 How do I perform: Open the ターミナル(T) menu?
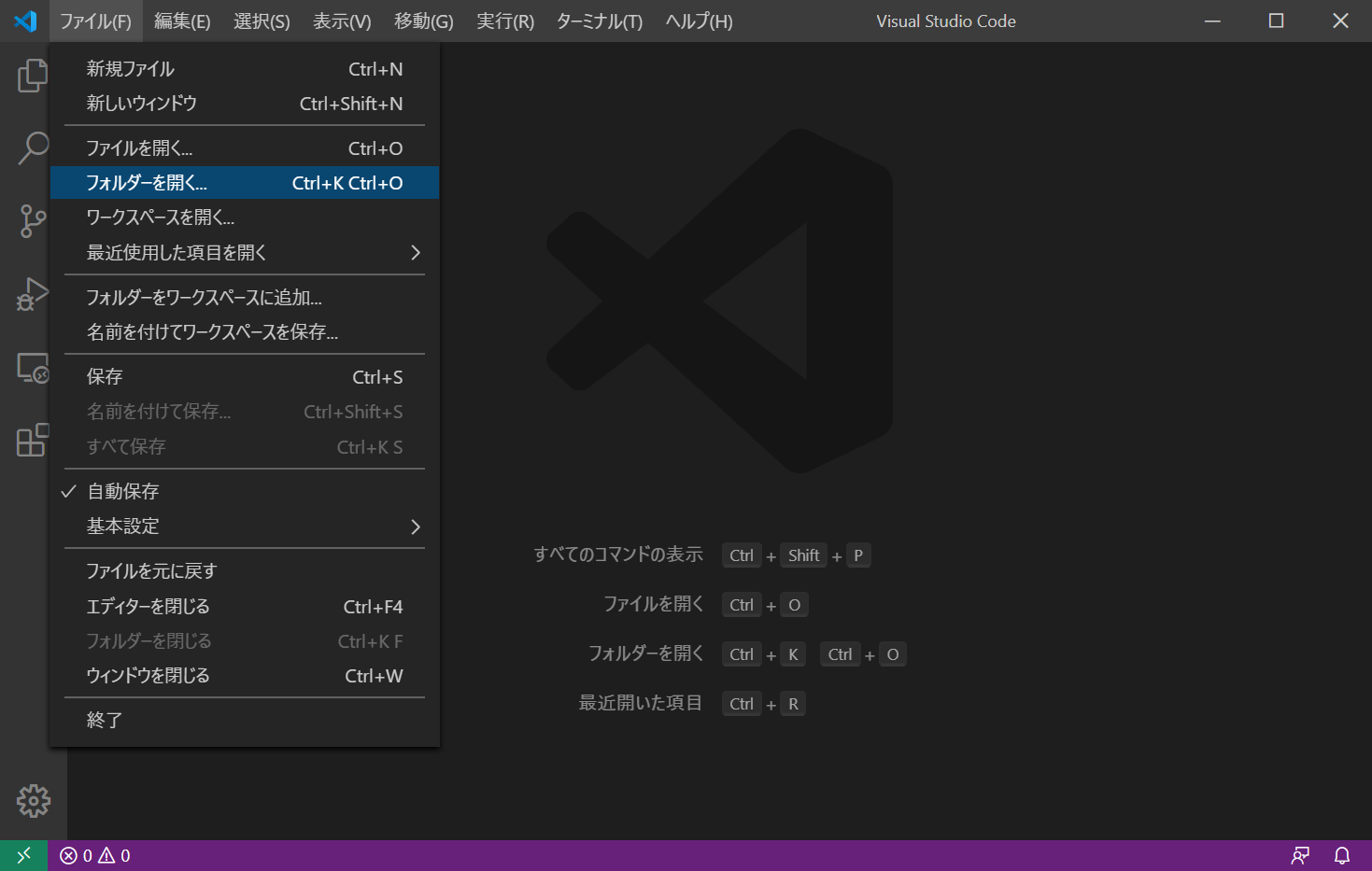pyautogui.click(x=600, y=21)
